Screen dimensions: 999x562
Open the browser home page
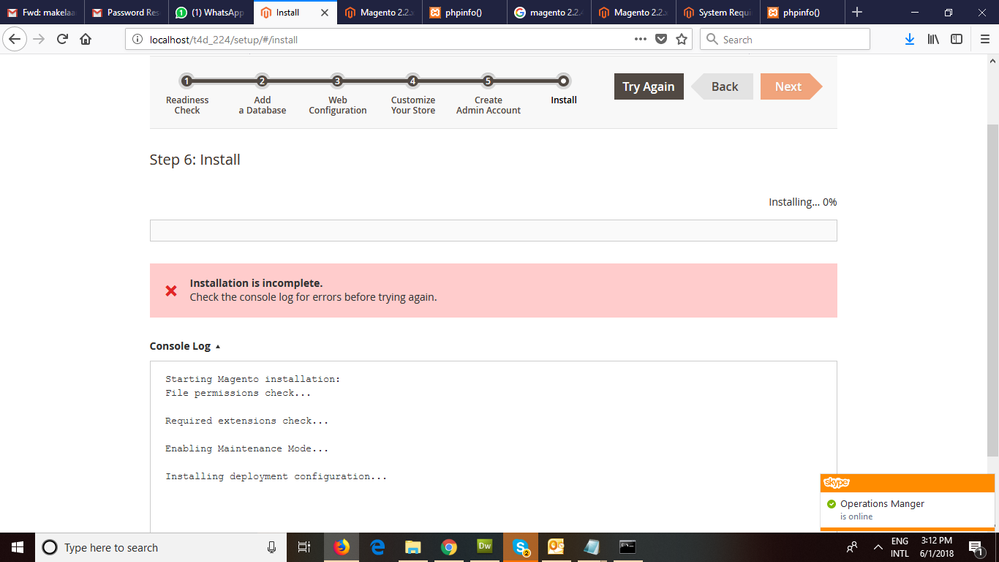tap(85, 39)
